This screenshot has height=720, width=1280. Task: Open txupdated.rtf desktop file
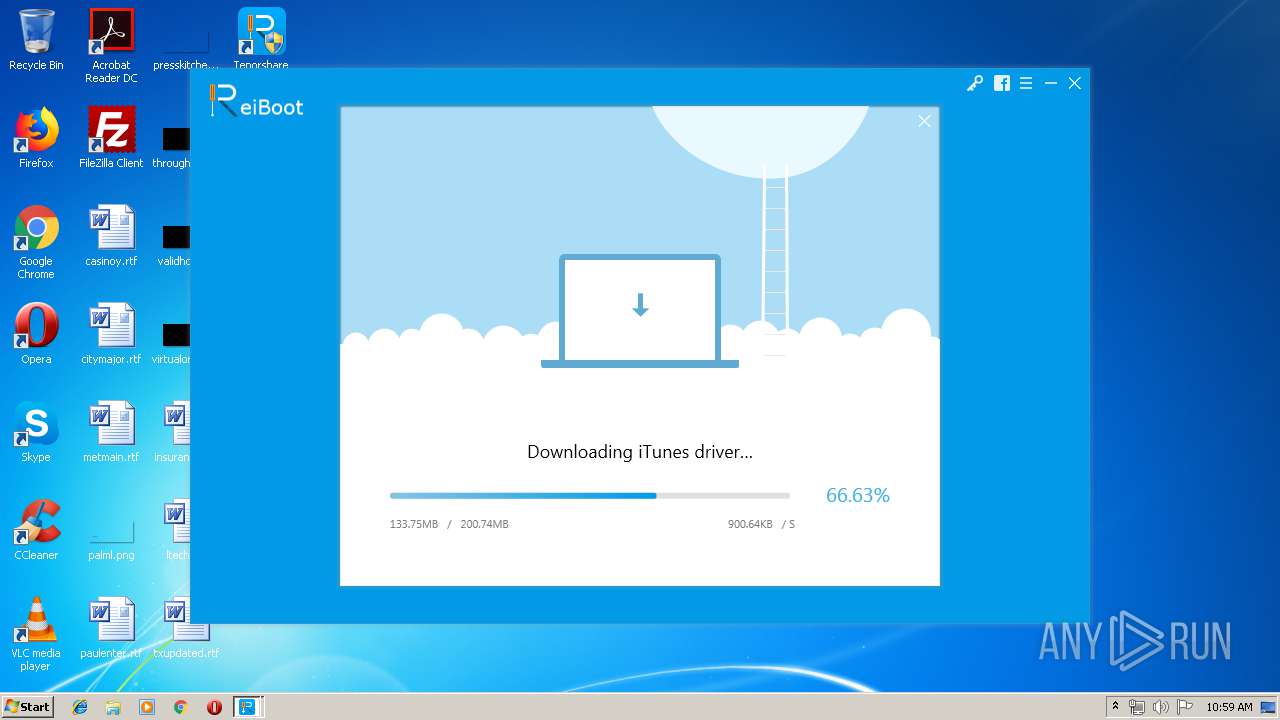point(186,629)
